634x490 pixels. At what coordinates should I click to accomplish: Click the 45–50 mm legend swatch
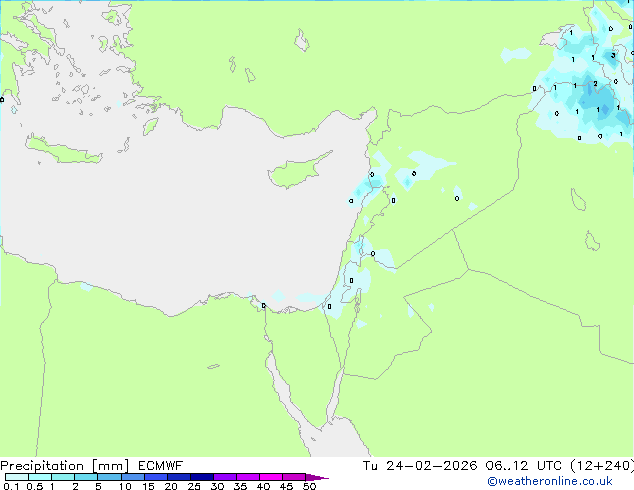coord(294,477)
